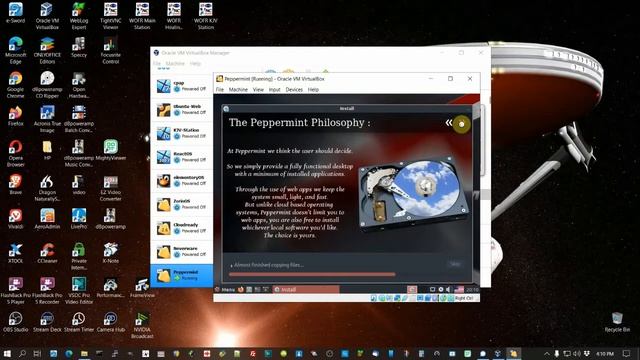Screen dimensions: 640x360
Task: Open Help menu in Peppermint VM window
Action: 313,89
